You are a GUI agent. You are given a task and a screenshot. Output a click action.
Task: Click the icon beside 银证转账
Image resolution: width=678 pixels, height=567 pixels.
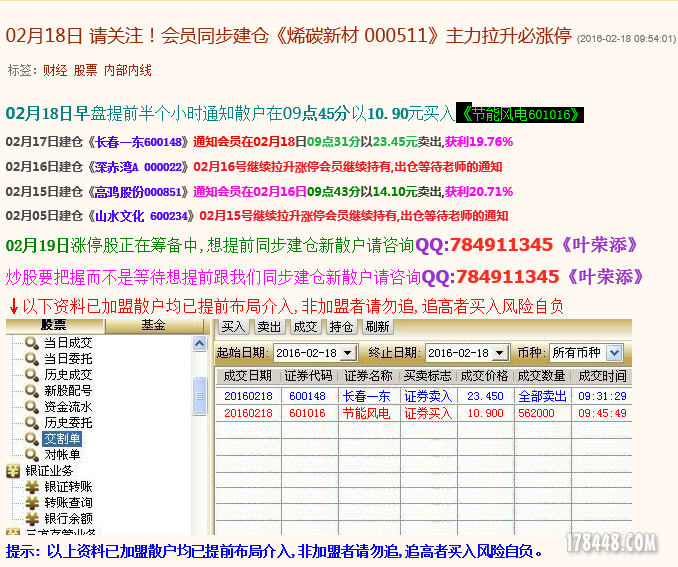coord(32,487)
